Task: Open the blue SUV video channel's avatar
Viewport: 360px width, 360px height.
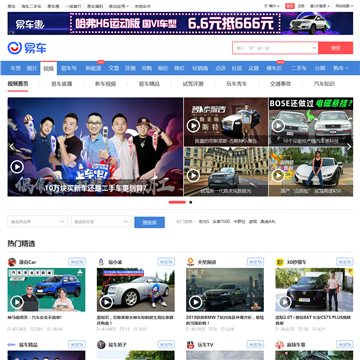Action: [x=12, y=262]
